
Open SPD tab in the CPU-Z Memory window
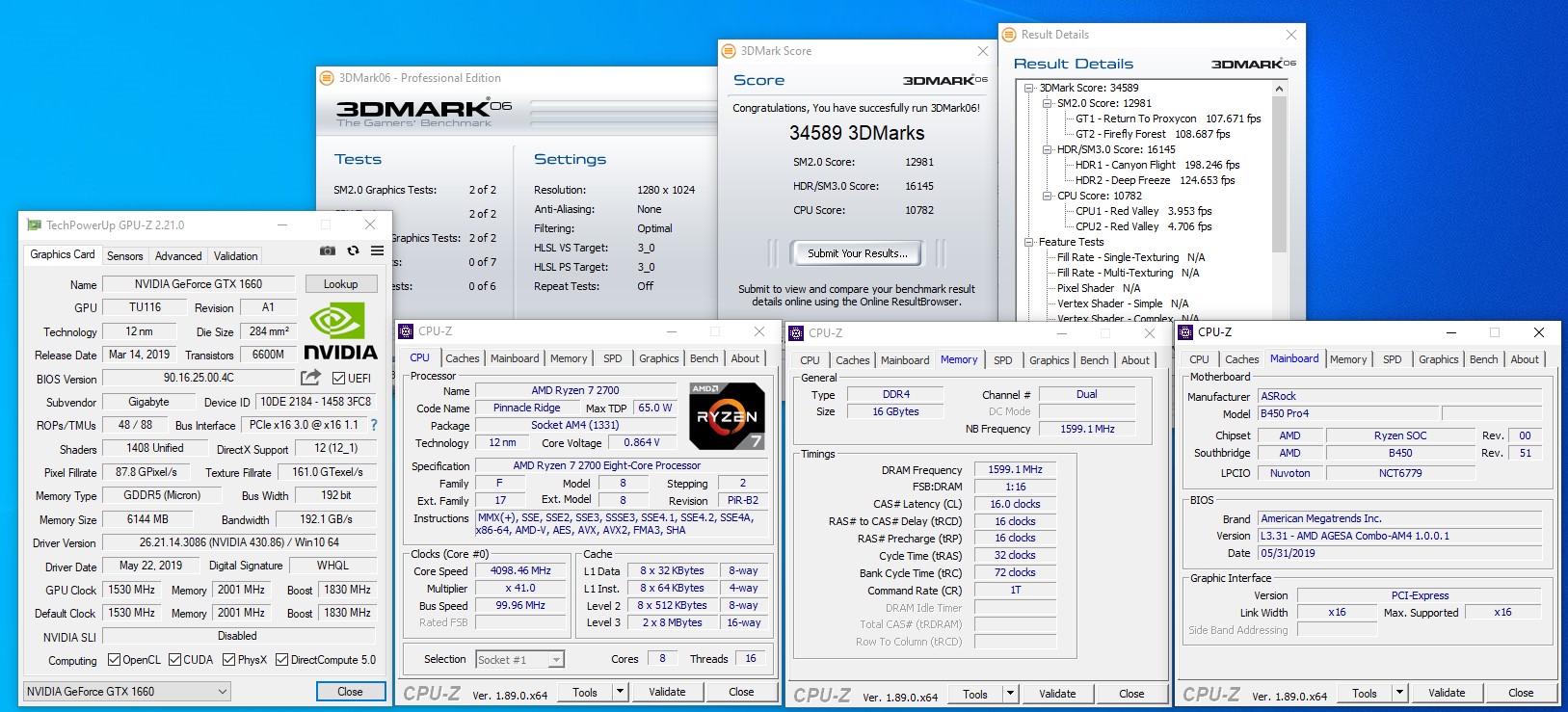point(1003,360)
